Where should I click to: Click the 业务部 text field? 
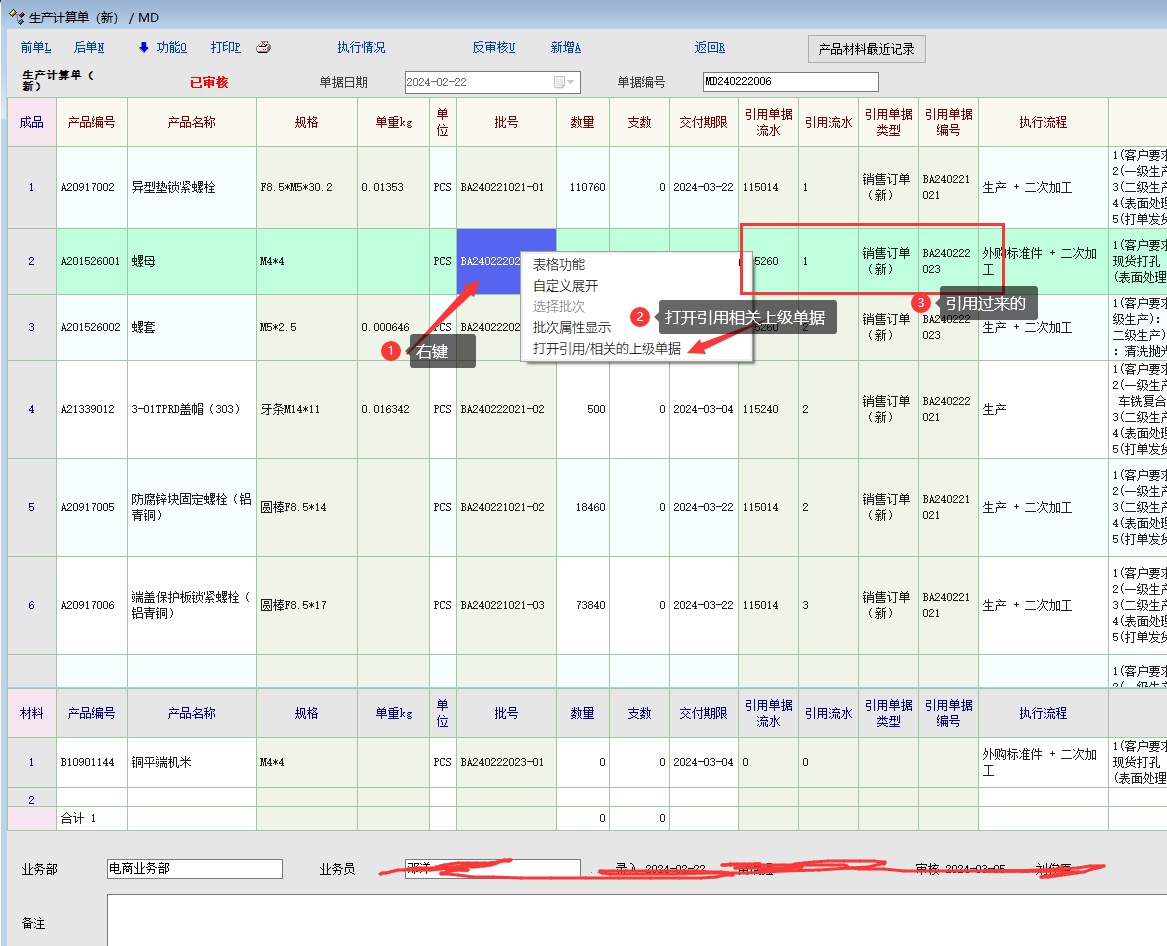pyautogui.click(x=194, y=869)
